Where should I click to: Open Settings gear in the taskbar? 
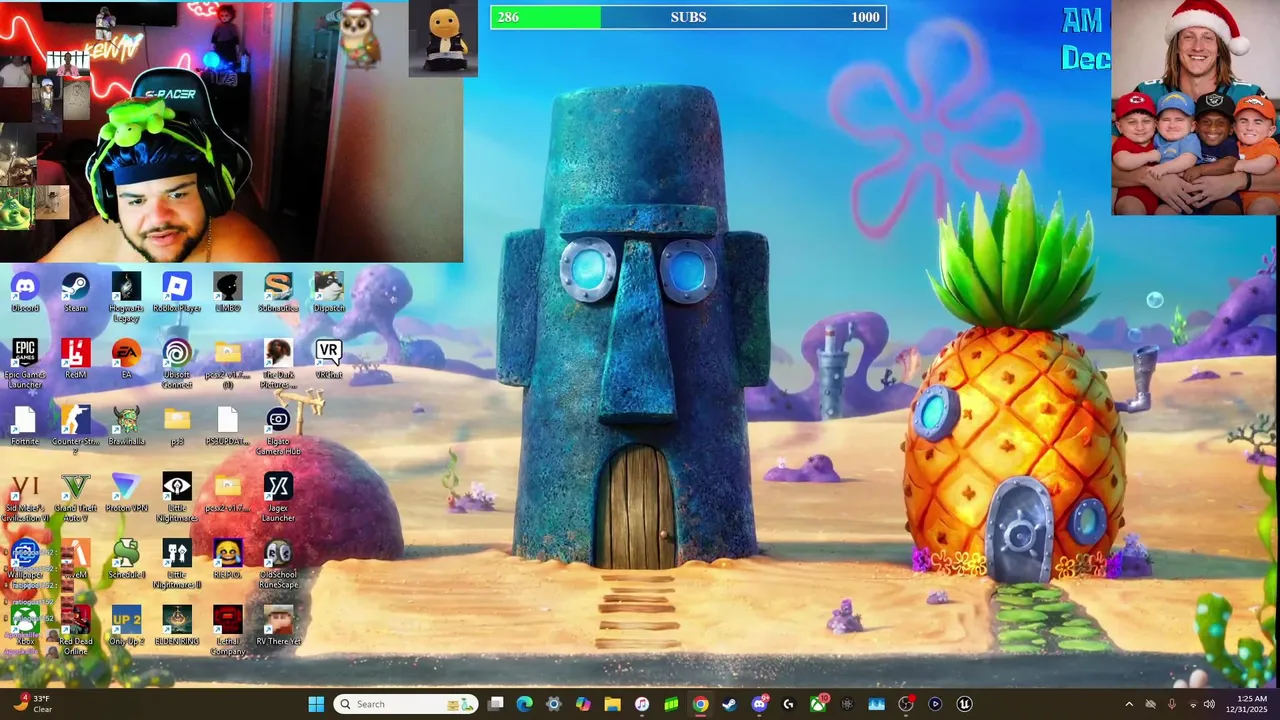[553, 704]
